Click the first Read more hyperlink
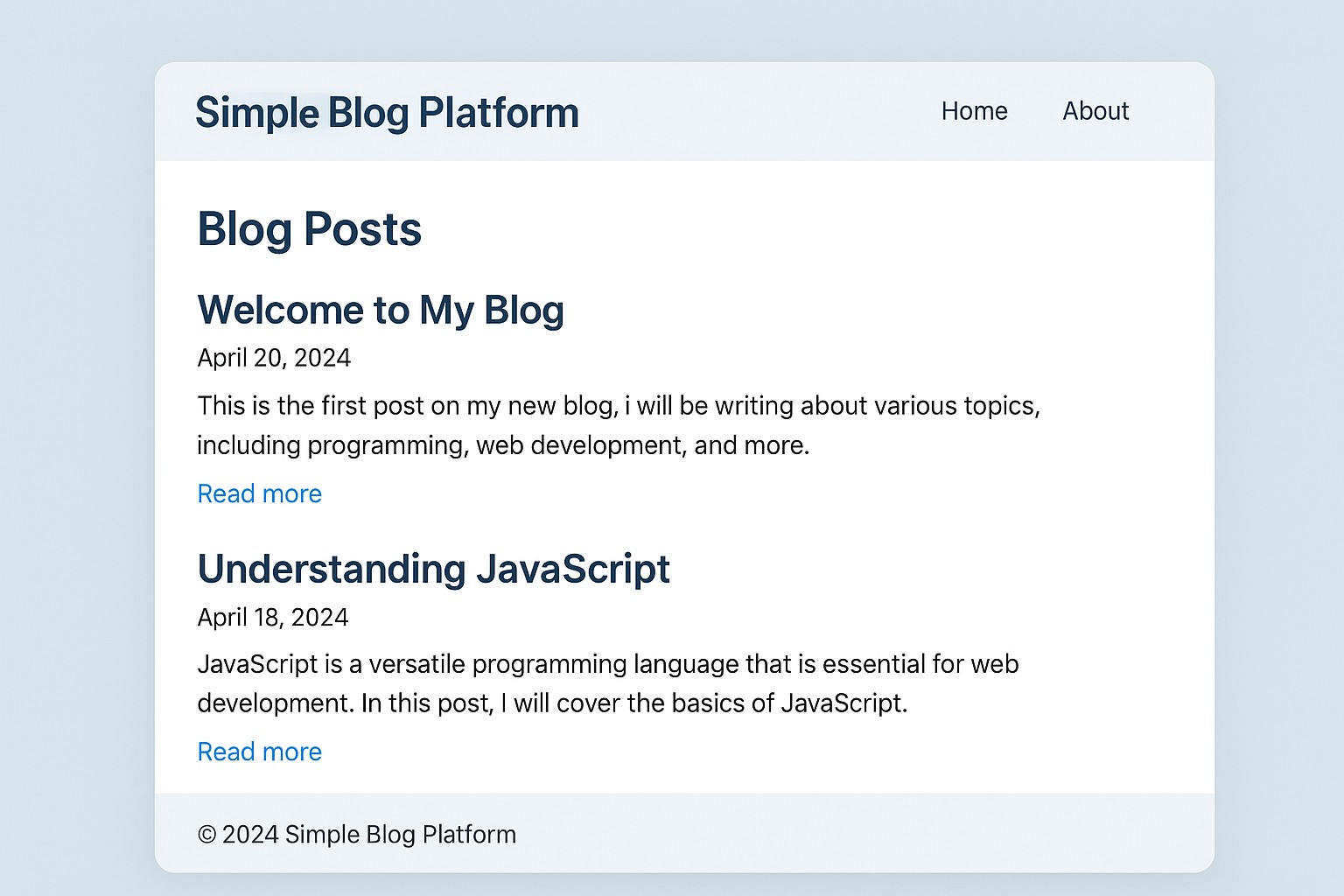 click(259, 493)
